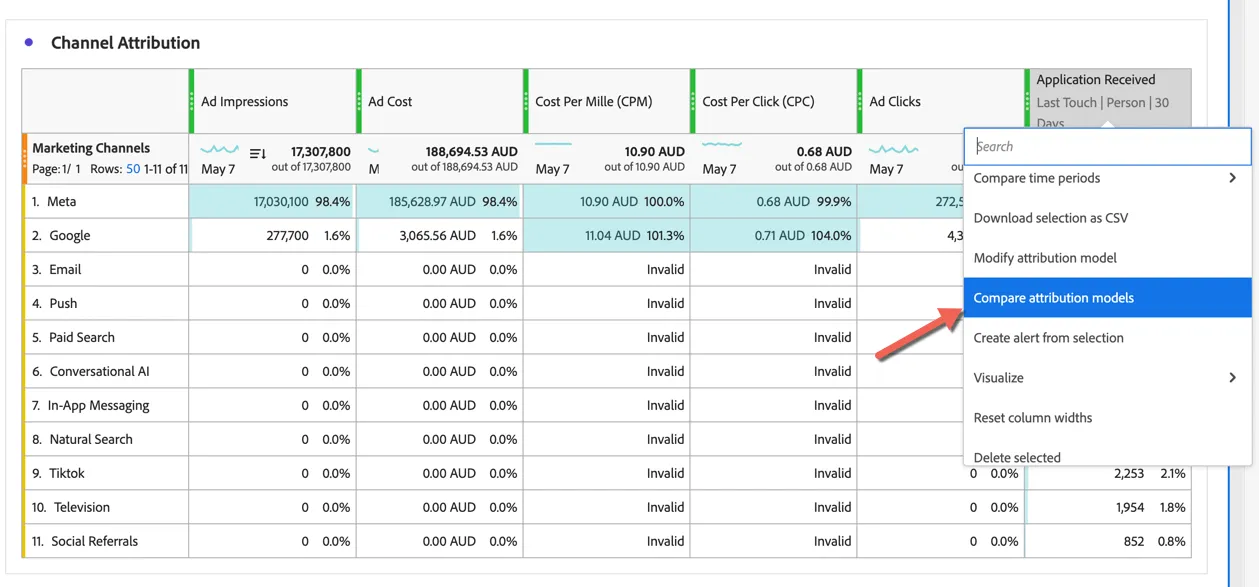This screenshot has height=587, width=1259.
Task: Change rows per page via the 50 link
Action: point(133,169)
